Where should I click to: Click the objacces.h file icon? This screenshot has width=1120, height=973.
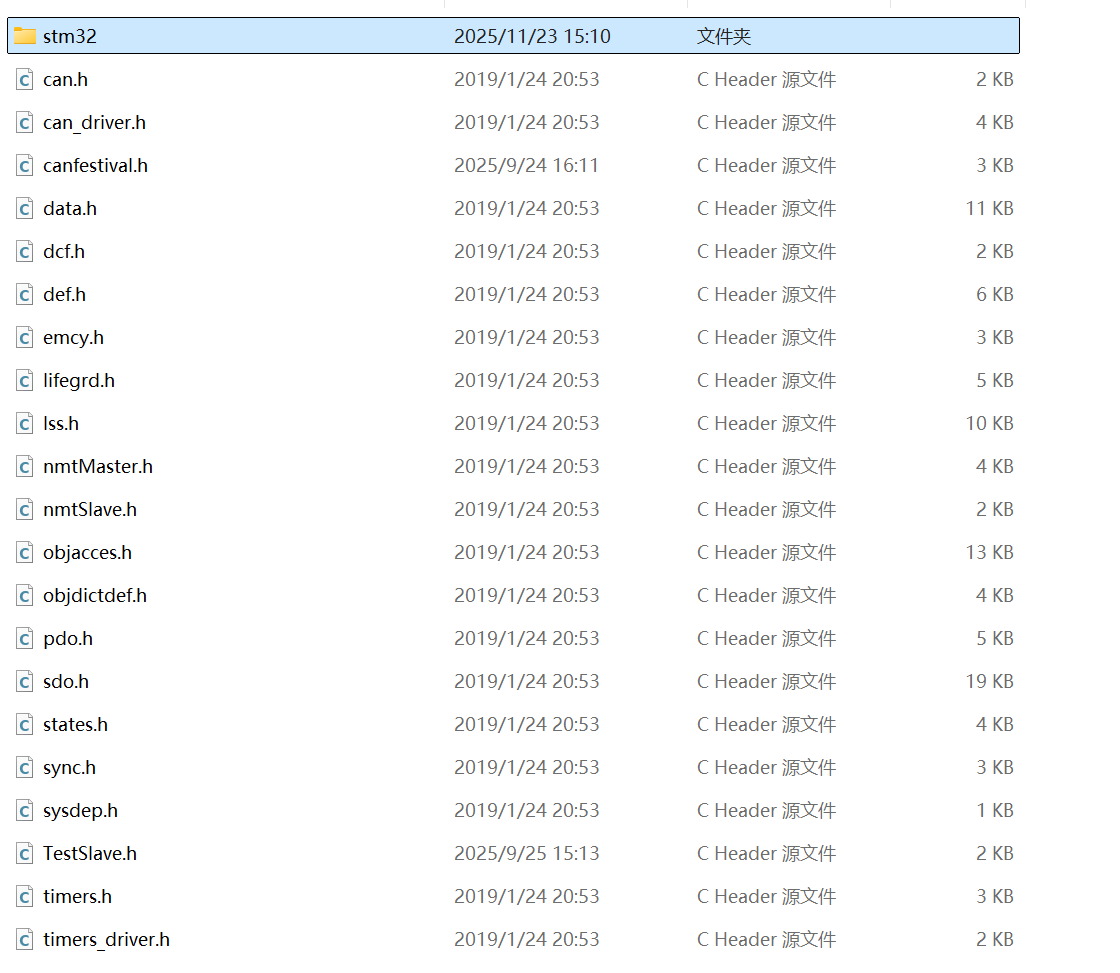tap(25, 552)
